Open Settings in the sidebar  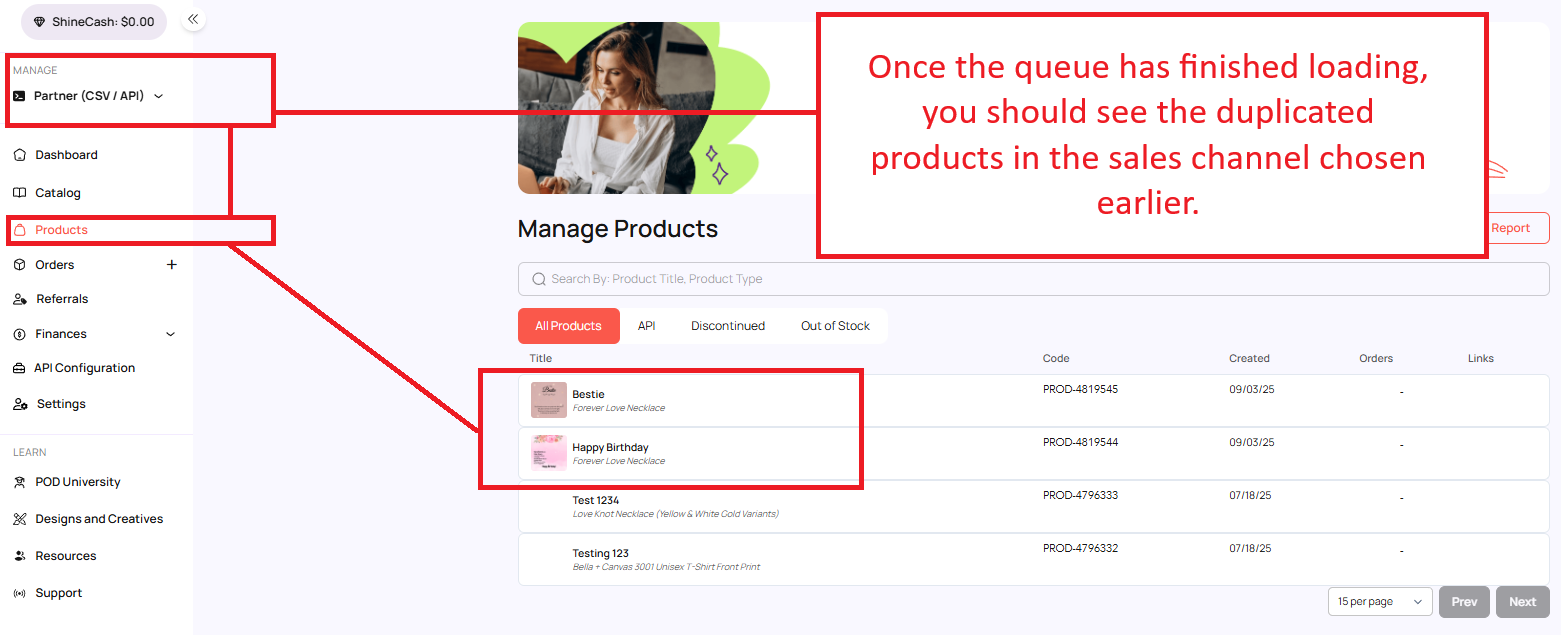pos(61,404)
